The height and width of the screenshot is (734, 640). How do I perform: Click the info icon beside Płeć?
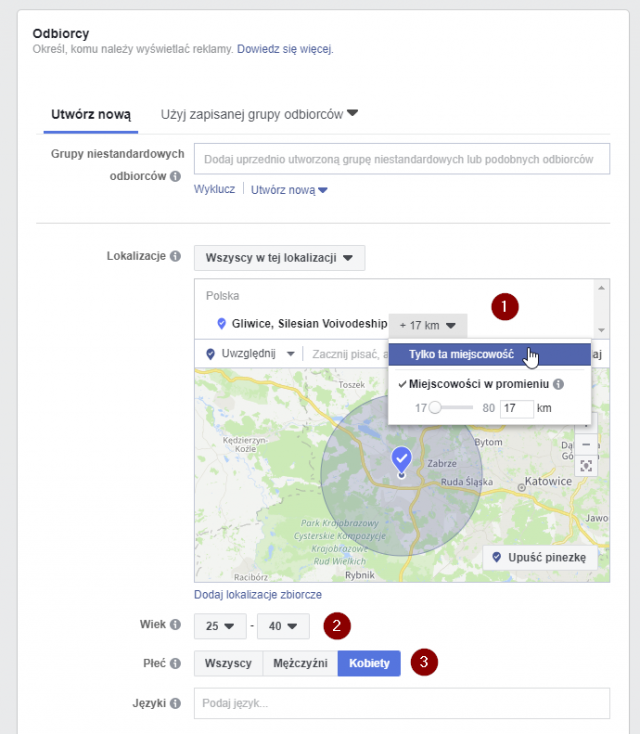click(175, 662)
